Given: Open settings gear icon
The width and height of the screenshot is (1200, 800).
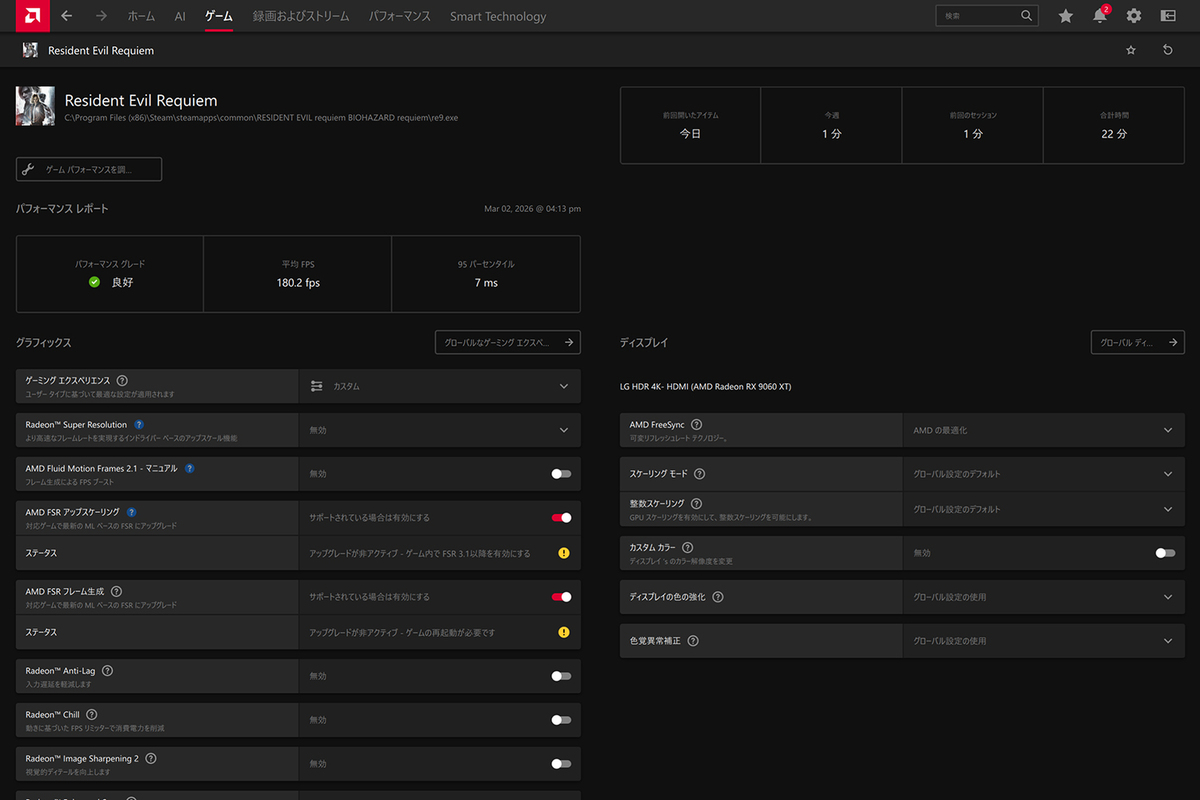Looking at the screenshot, I should point(1133,16).
